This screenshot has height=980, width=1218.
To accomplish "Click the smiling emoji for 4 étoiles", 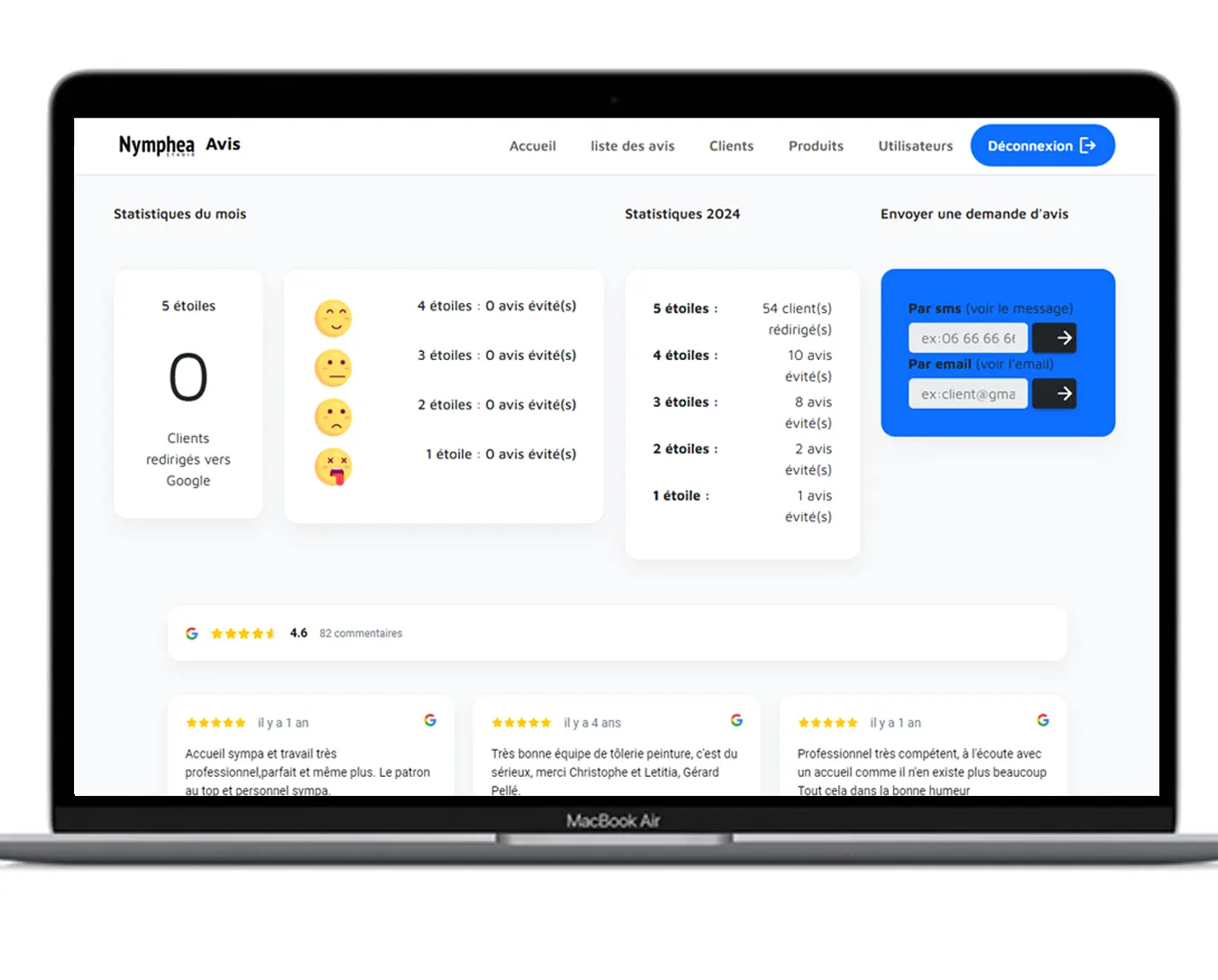I will [333, 319].
